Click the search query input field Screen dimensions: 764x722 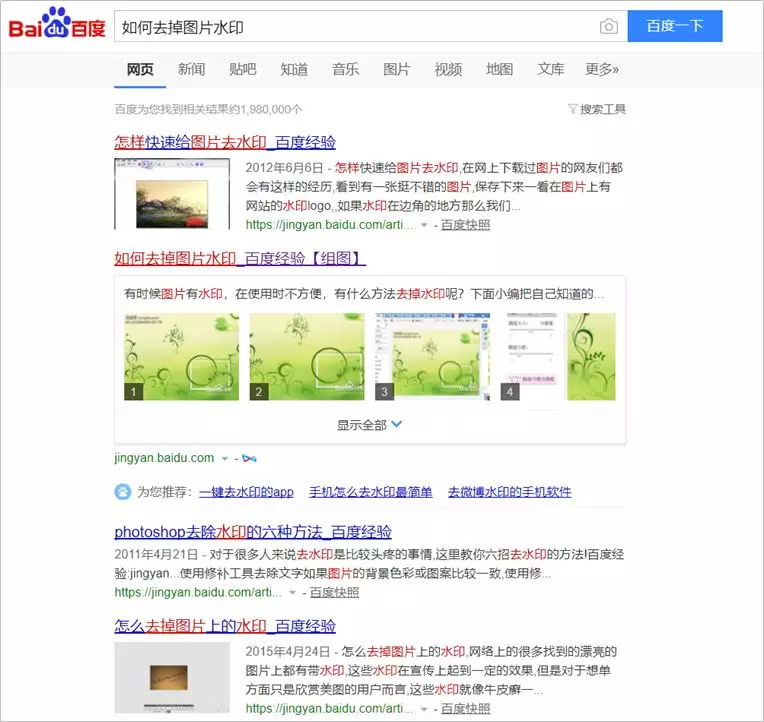coord(356,27)
